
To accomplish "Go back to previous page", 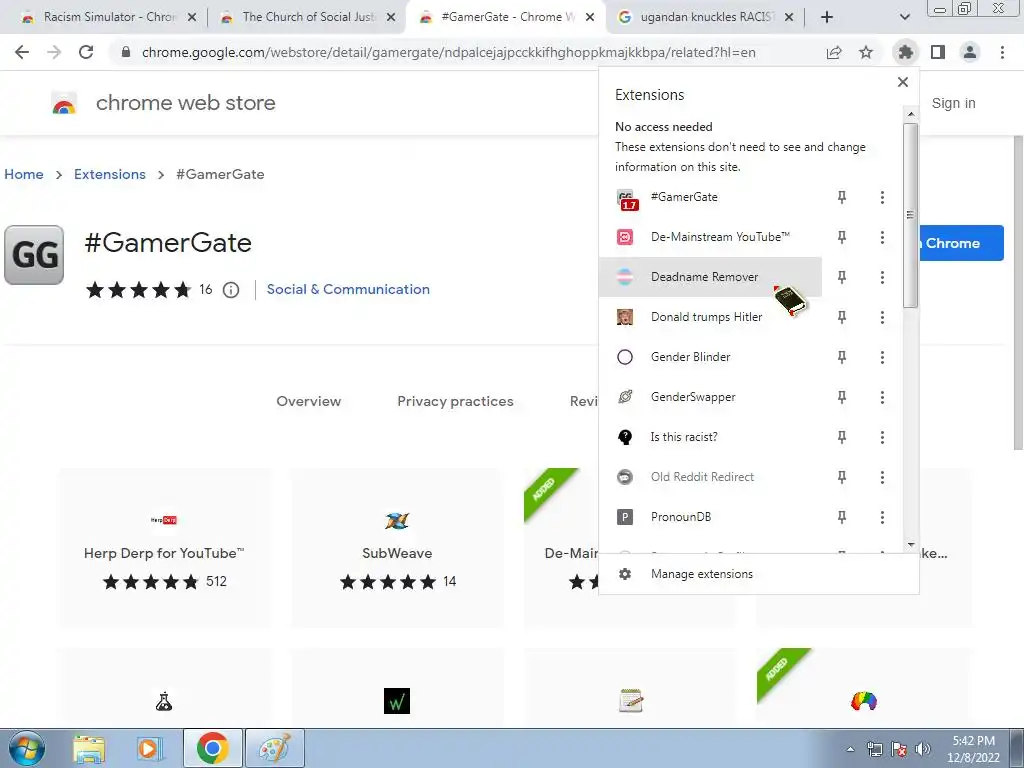I will pyautogui.click(x=22, y=52).
